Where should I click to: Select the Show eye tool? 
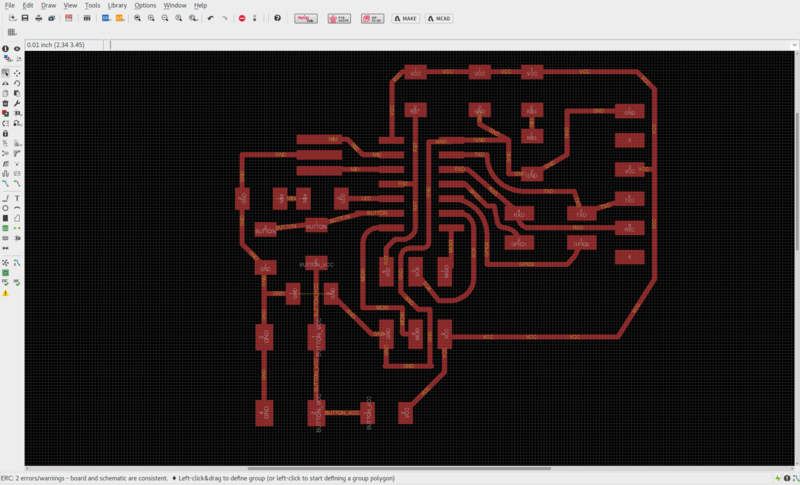17,48
